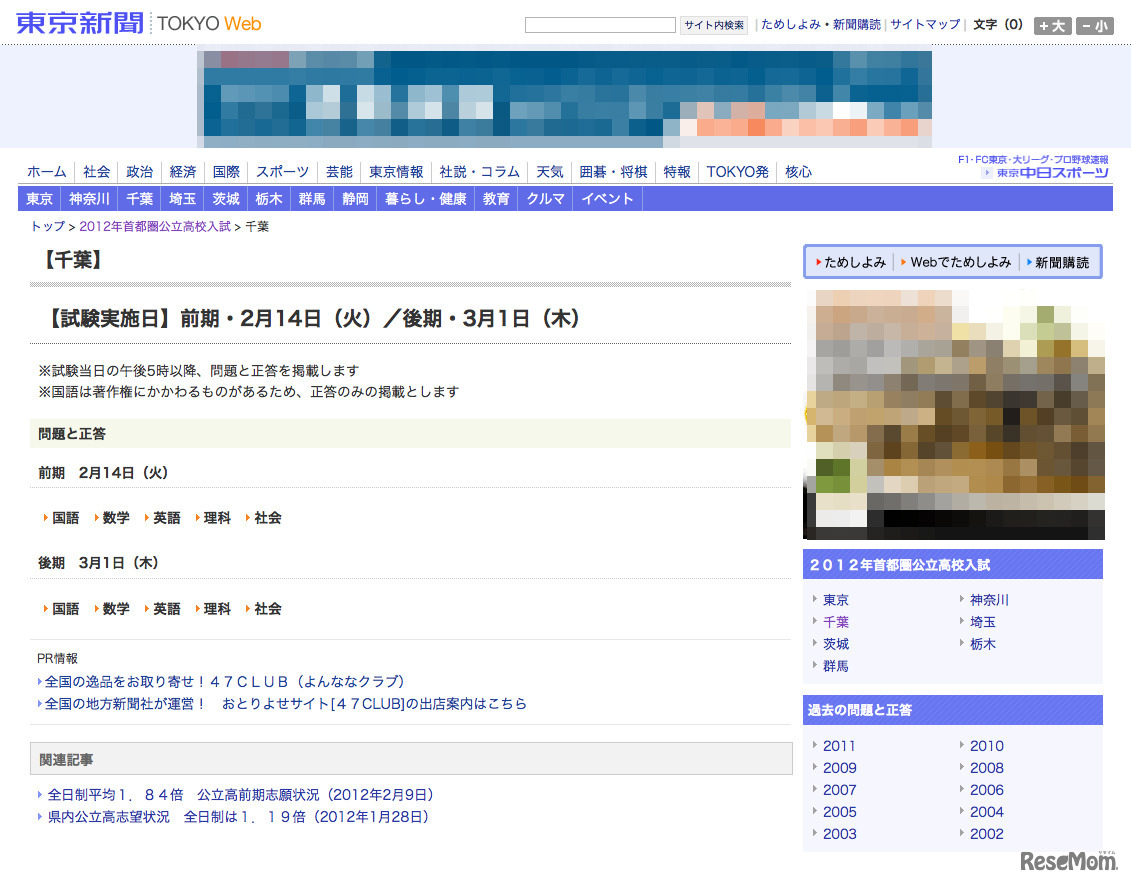
Task: Select 埼玉 in the 2012 exam list
Action: coord(982,622)
